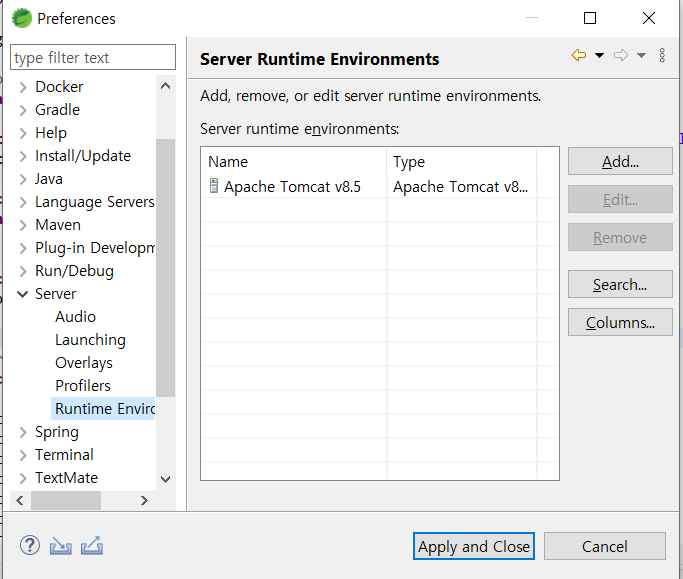Click the Tomcat server icon in the list
Viewport: 683px width, 579px height.
click(214, 186)
